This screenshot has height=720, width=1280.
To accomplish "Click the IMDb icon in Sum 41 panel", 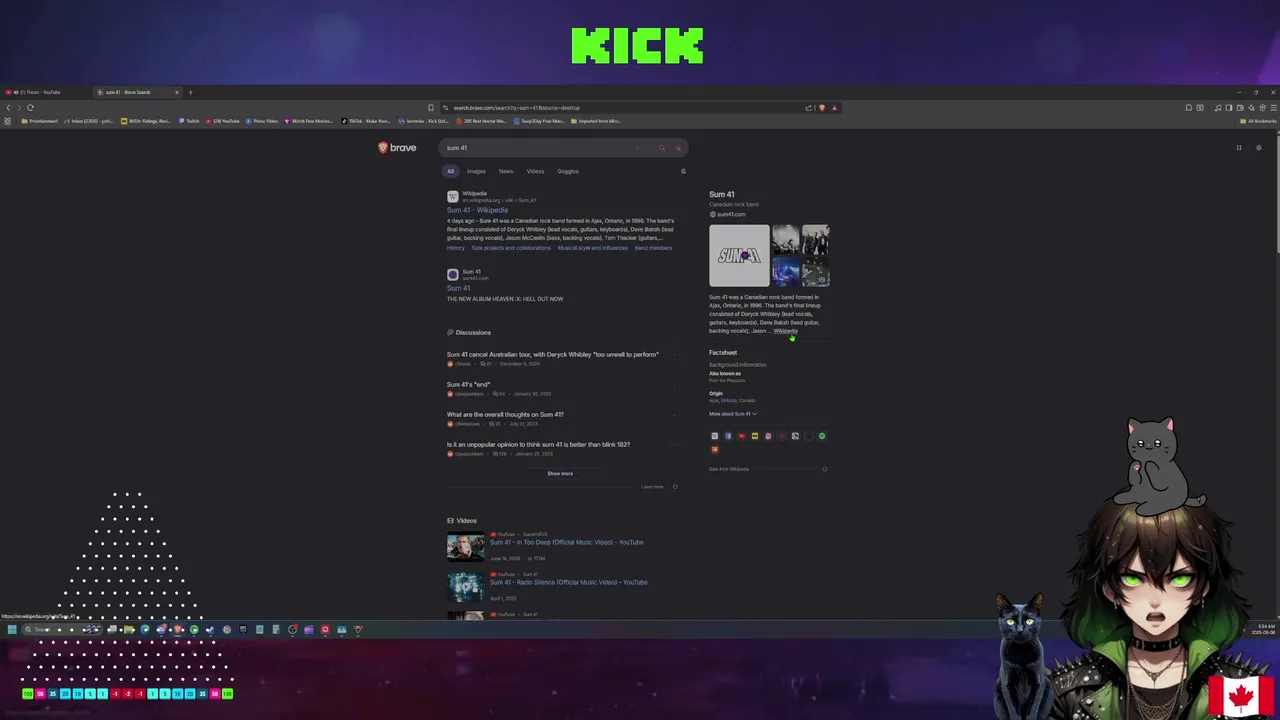I will 755,436.
